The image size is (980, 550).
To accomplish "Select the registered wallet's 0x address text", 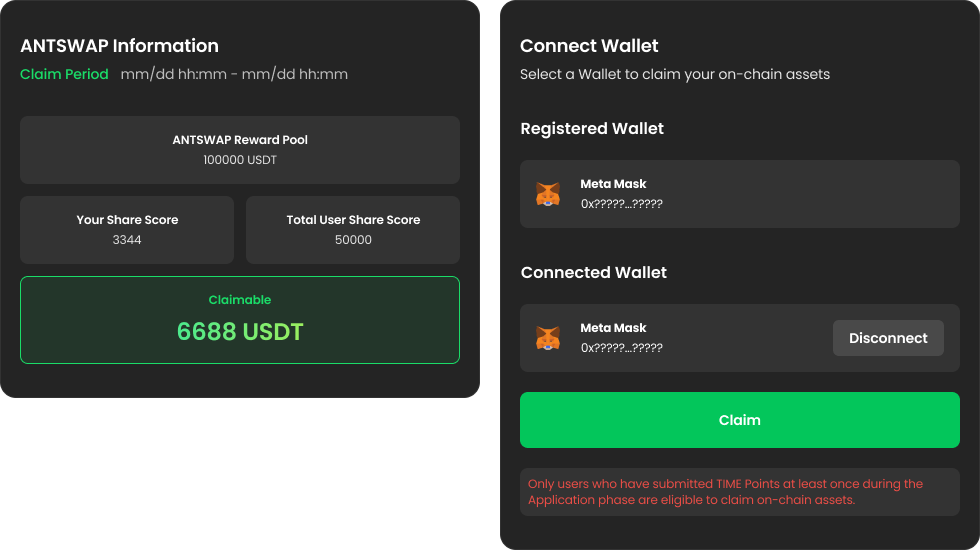I will pyautogui.click(x=621, y=204).
